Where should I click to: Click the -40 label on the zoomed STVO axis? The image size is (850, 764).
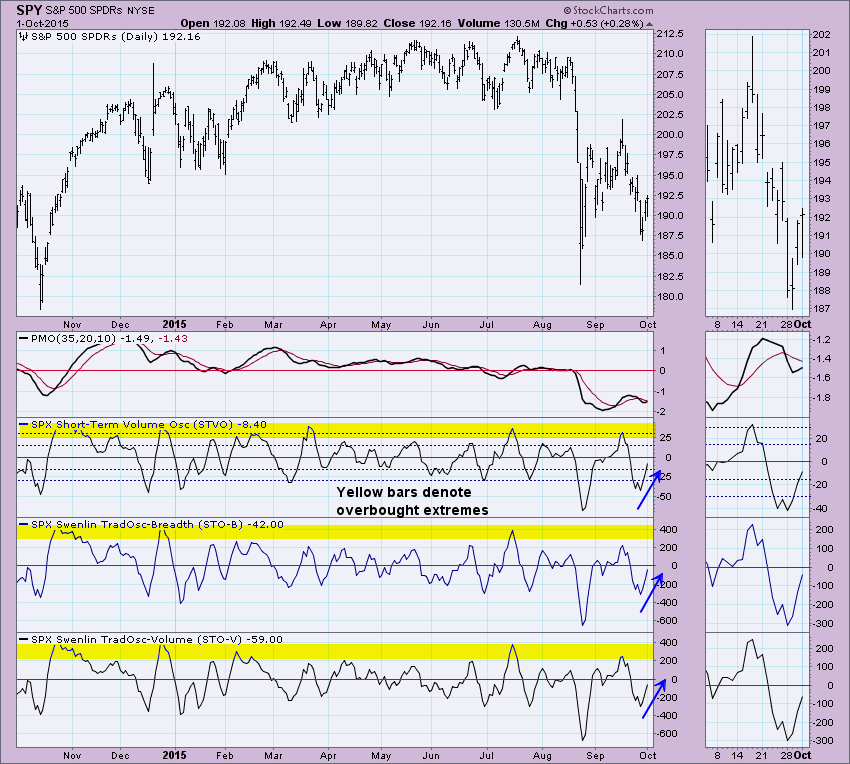(x=820, y=508)
